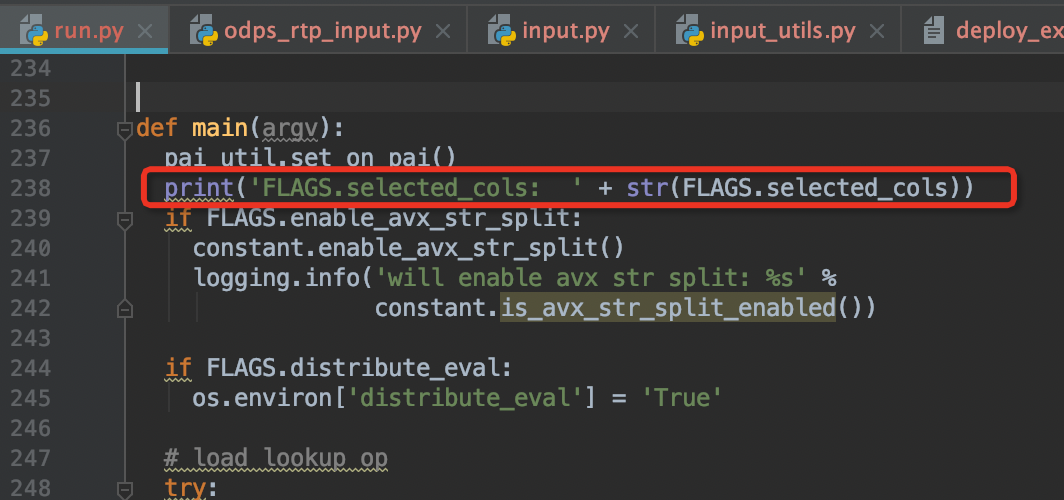The height and width of the screenshot is (500, 1064).
Task: Click the 'try' keyword on line 248
Action: (x=186, y=487)
